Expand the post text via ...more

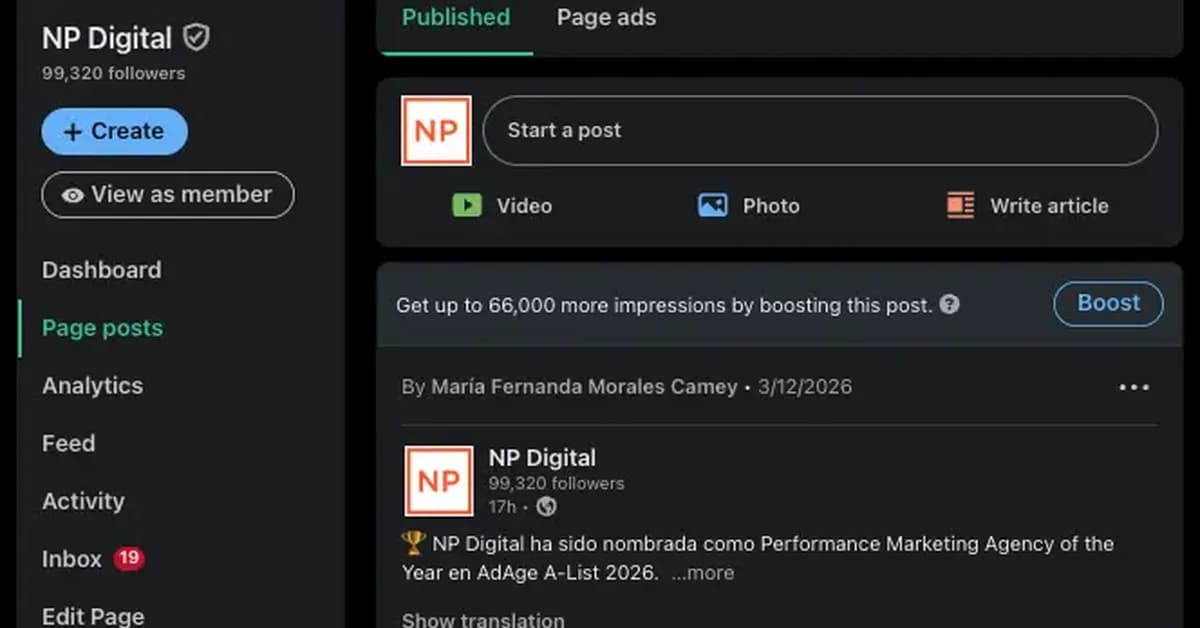click(703, 572)
